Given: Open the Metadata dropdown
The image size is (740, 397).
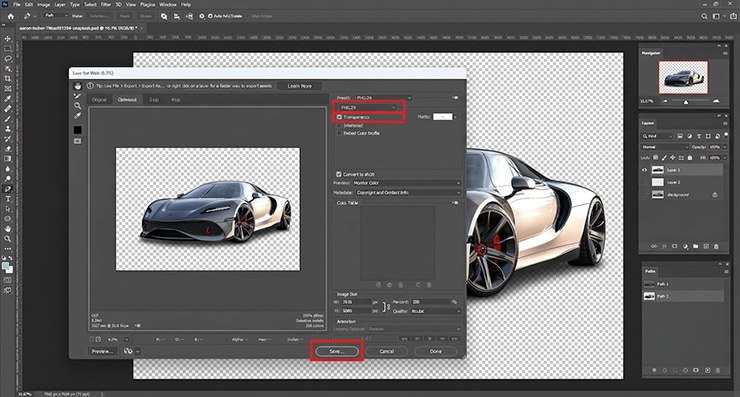Looking at the screenshot, I should tap(408, 193).
